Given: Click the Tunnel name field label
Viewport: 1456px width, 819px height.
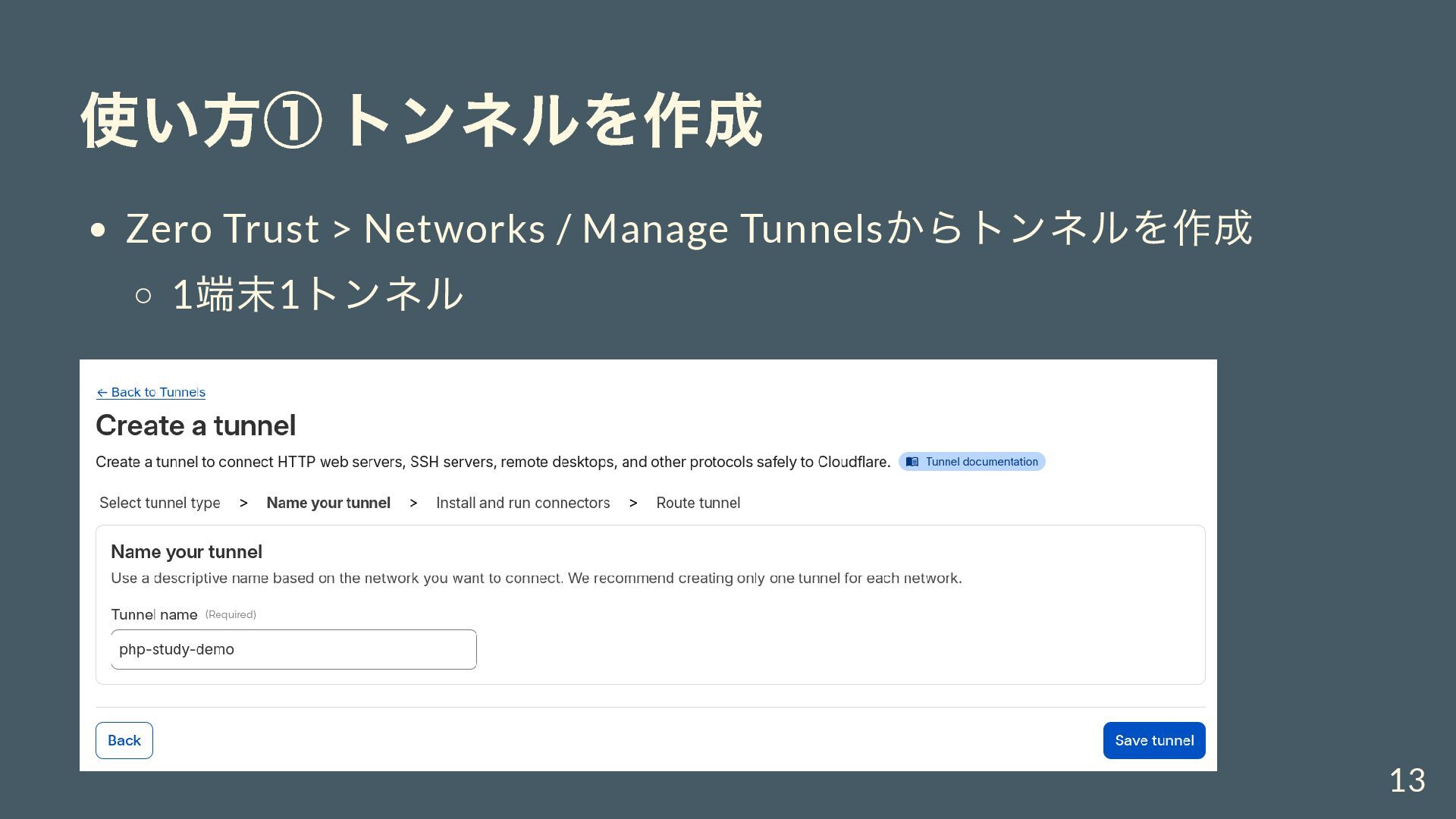Looking at the screenshot, I should click(x=154, y=614).
